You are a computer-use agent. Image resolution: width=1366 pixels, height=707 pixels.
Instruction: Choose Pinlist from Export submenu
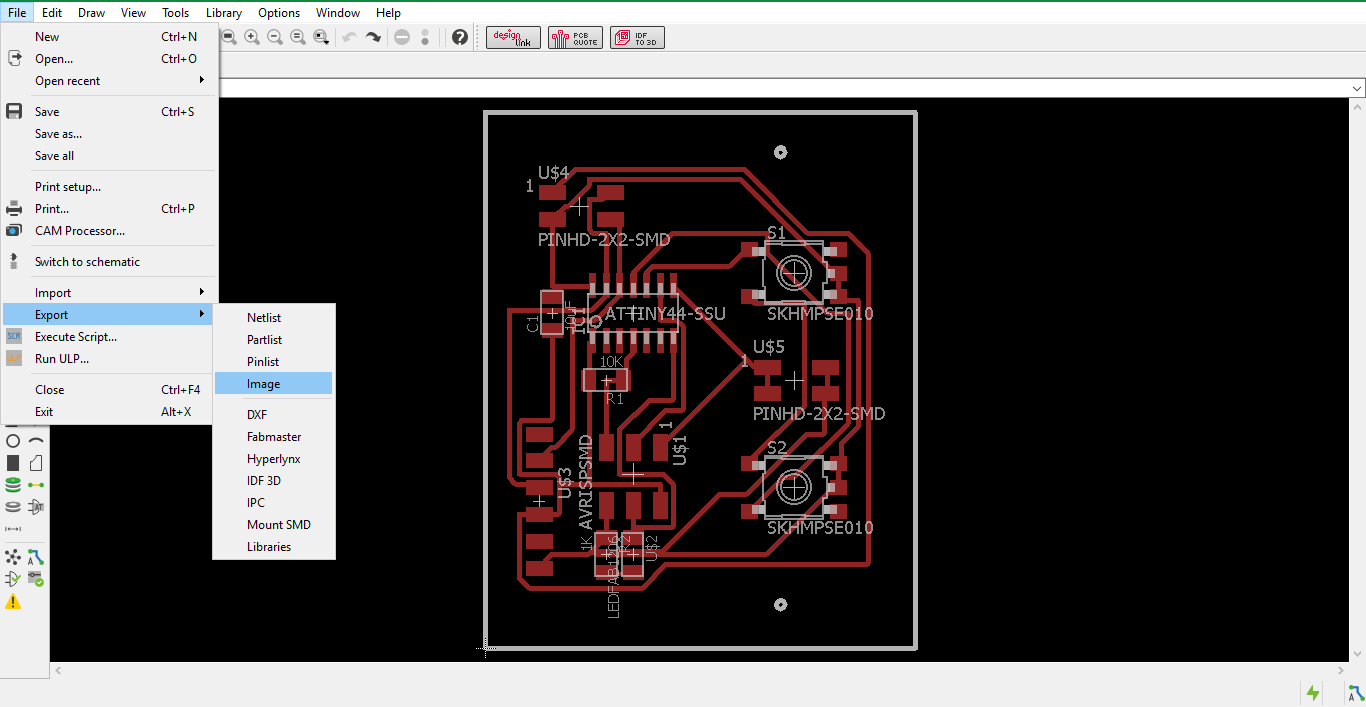coord(274,362)
